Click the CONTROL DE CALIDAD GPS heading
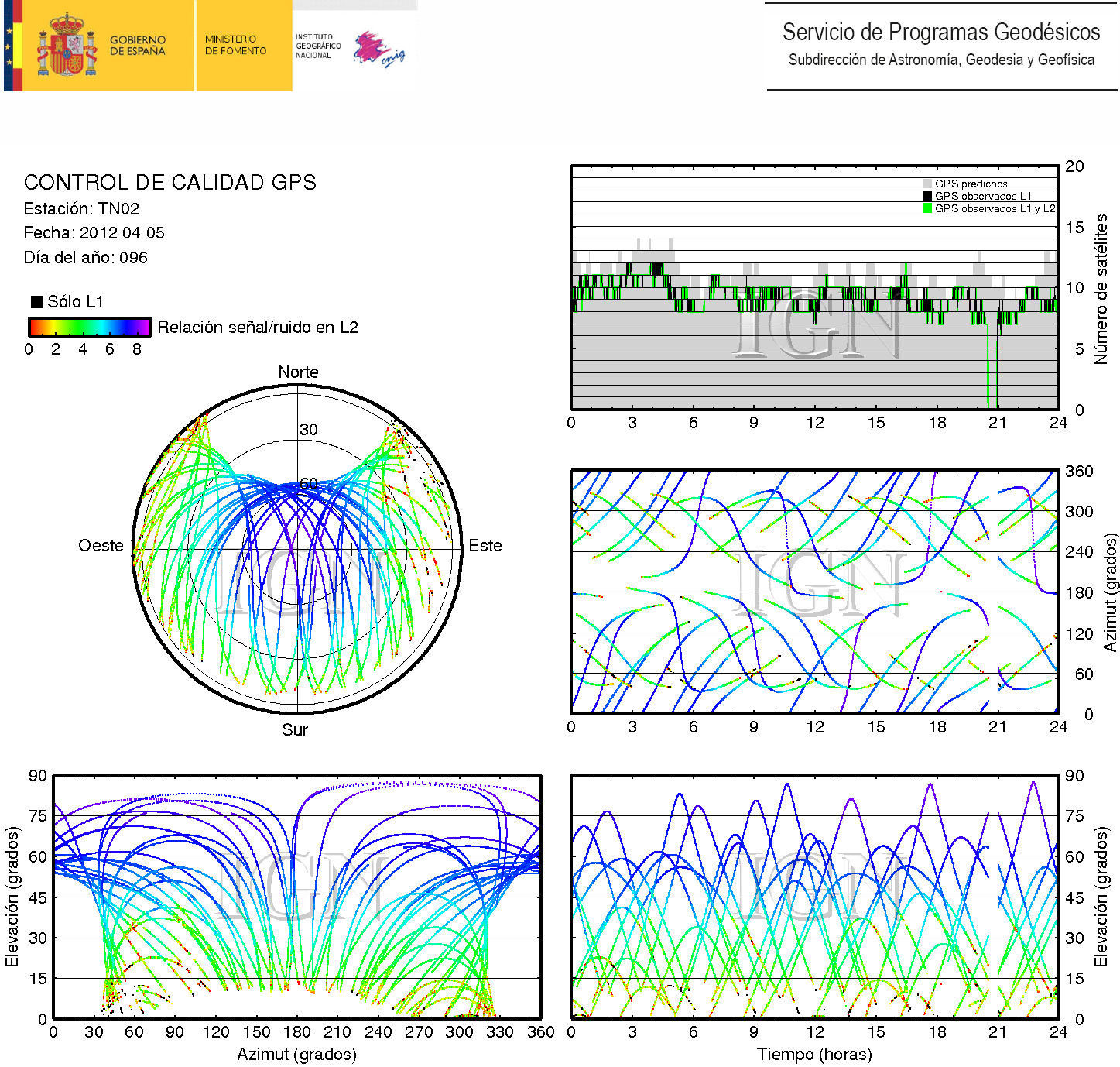 click(170, 183)
